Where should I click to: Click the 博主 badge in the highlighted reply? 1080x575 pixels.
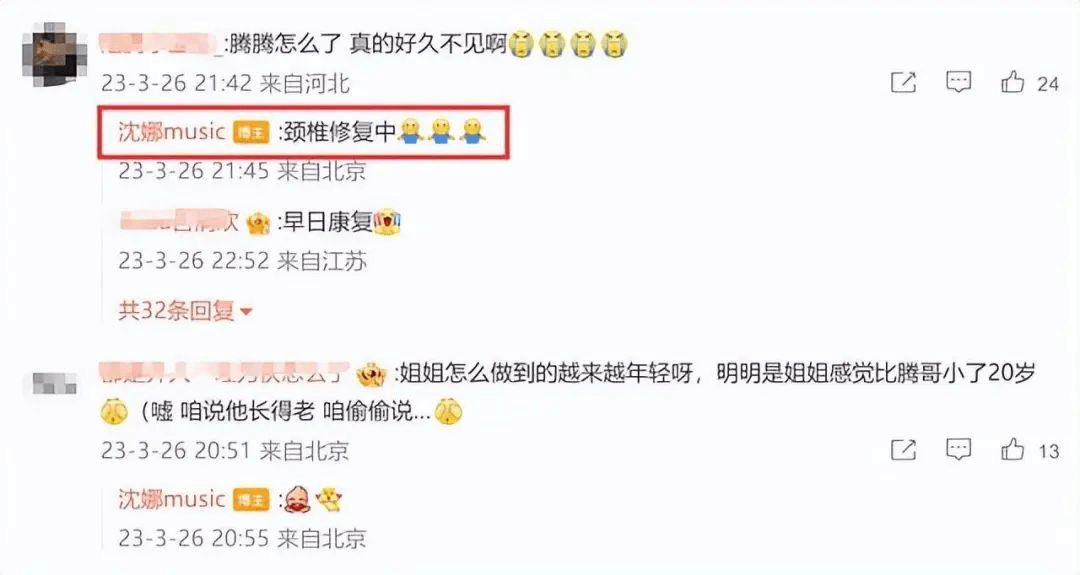point(251,132)
